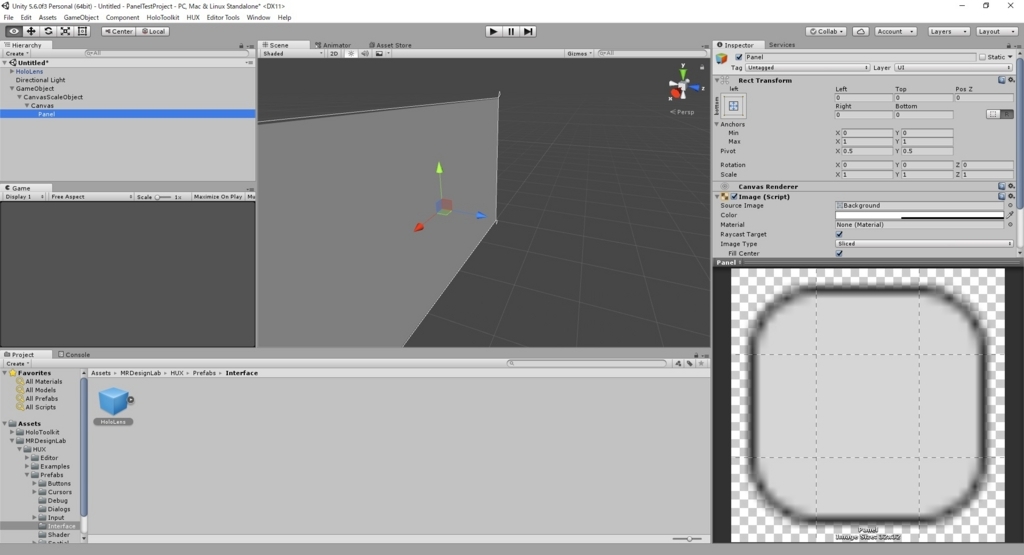Open the Component menu
This screenshot has width=1024, height=555.
click(122, 18)
